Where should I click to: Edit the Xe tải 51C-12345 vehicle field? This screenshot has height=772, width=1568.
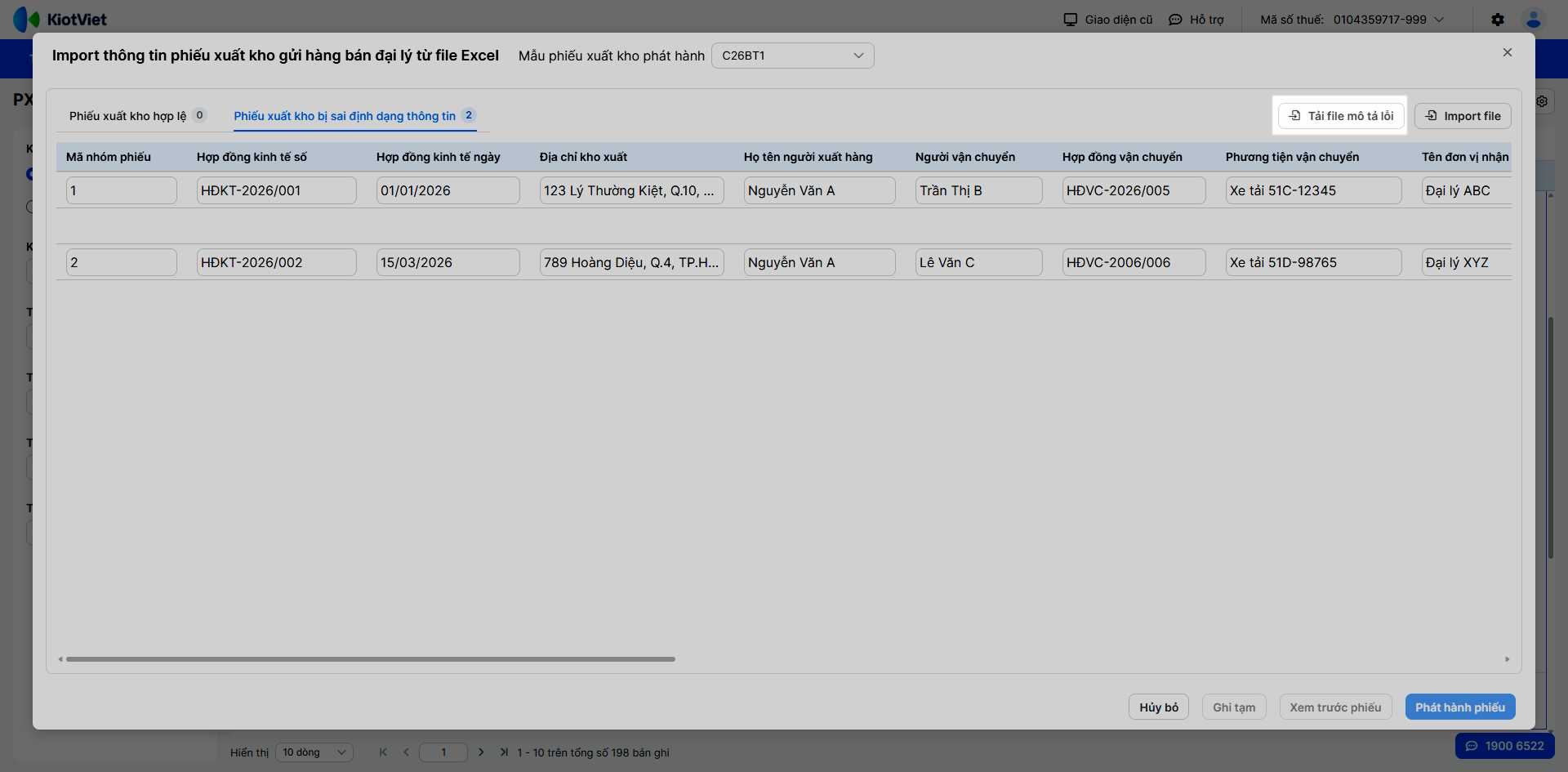pyautogui.click(x=1314, y=190)
